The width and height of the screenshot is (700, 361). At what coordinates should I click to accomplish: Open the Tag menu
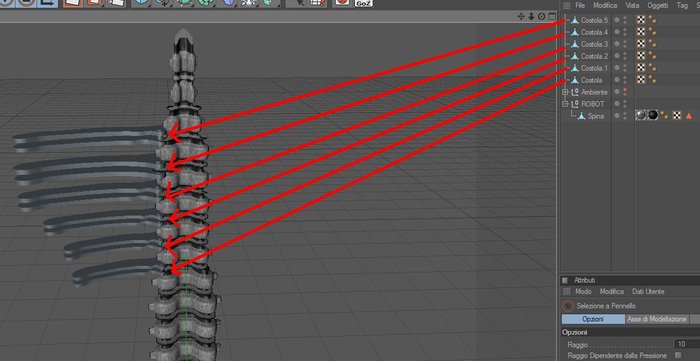tap(682, 5)
